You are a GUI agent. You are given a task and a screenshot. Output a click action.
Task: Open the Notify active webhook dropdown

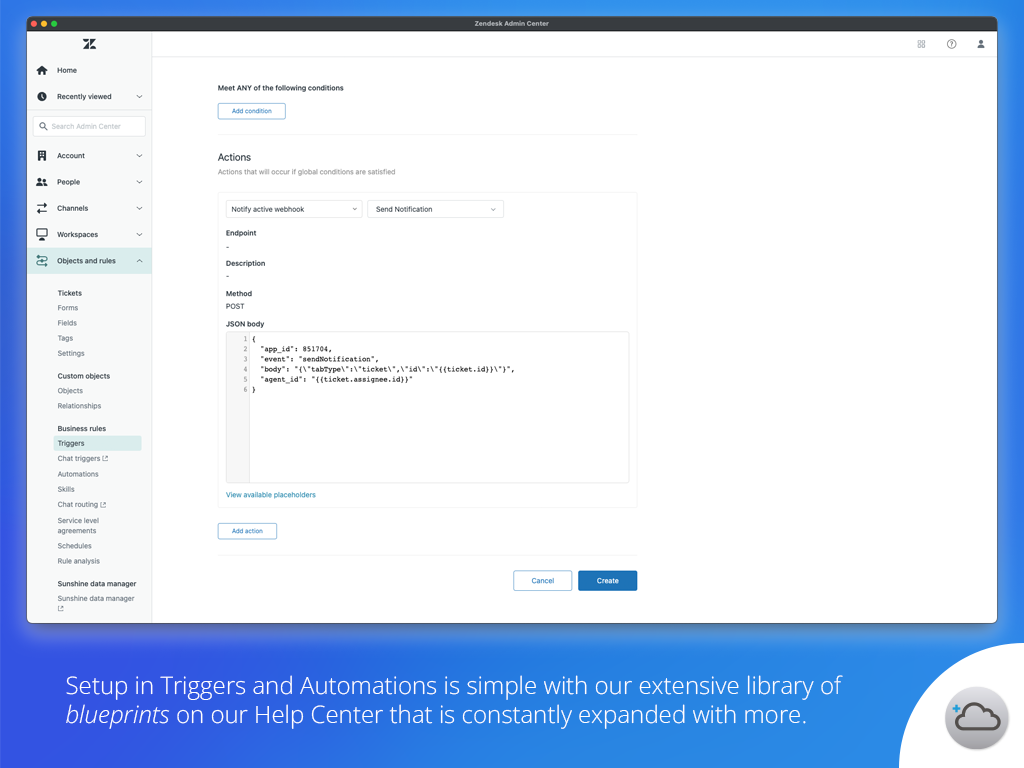pos(294,209)
